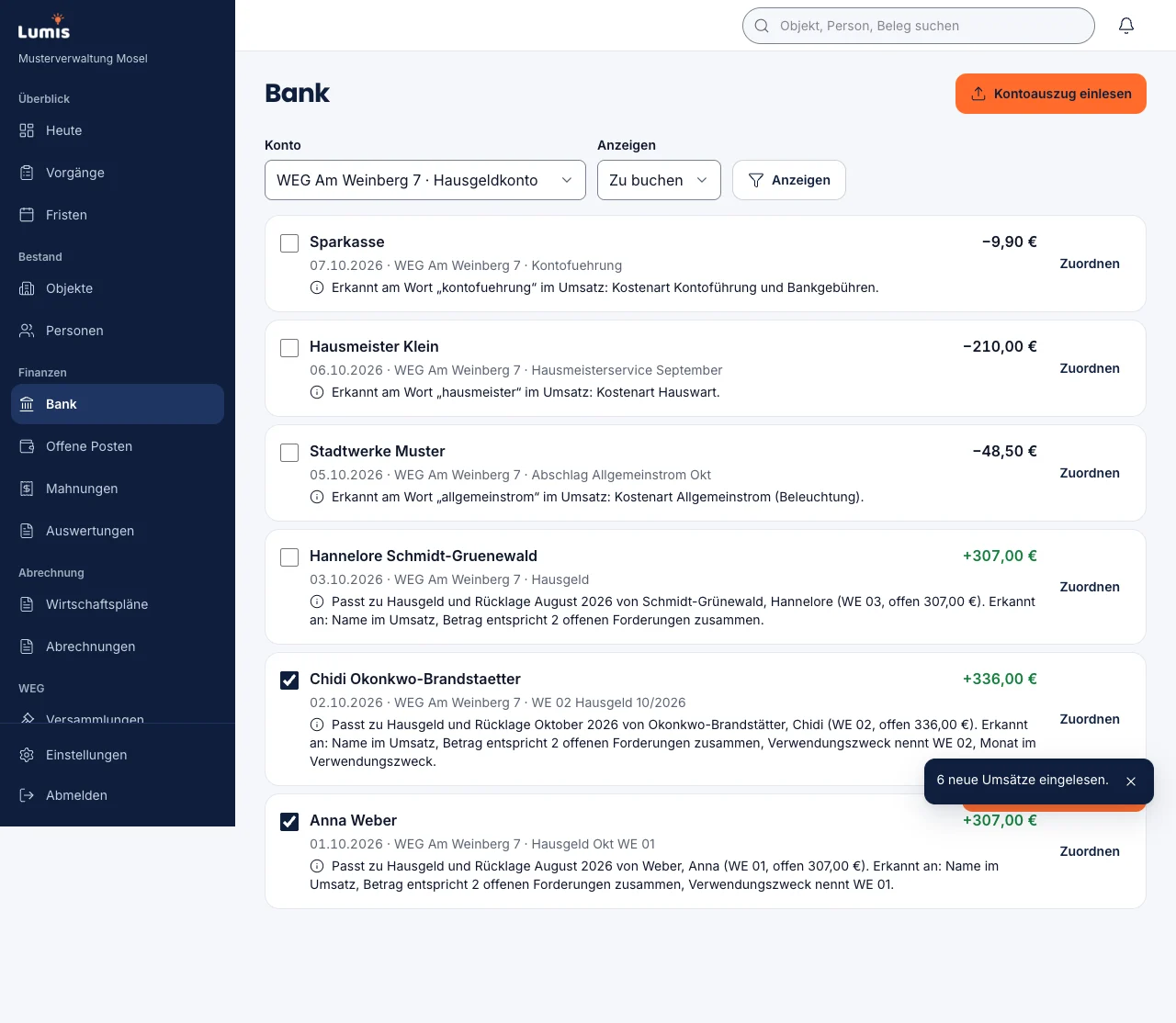Click the 'Kontoauszug einlesen' button
Screen dimensions: 1176x1023
pyautogui.click(x=1051, y=94)
